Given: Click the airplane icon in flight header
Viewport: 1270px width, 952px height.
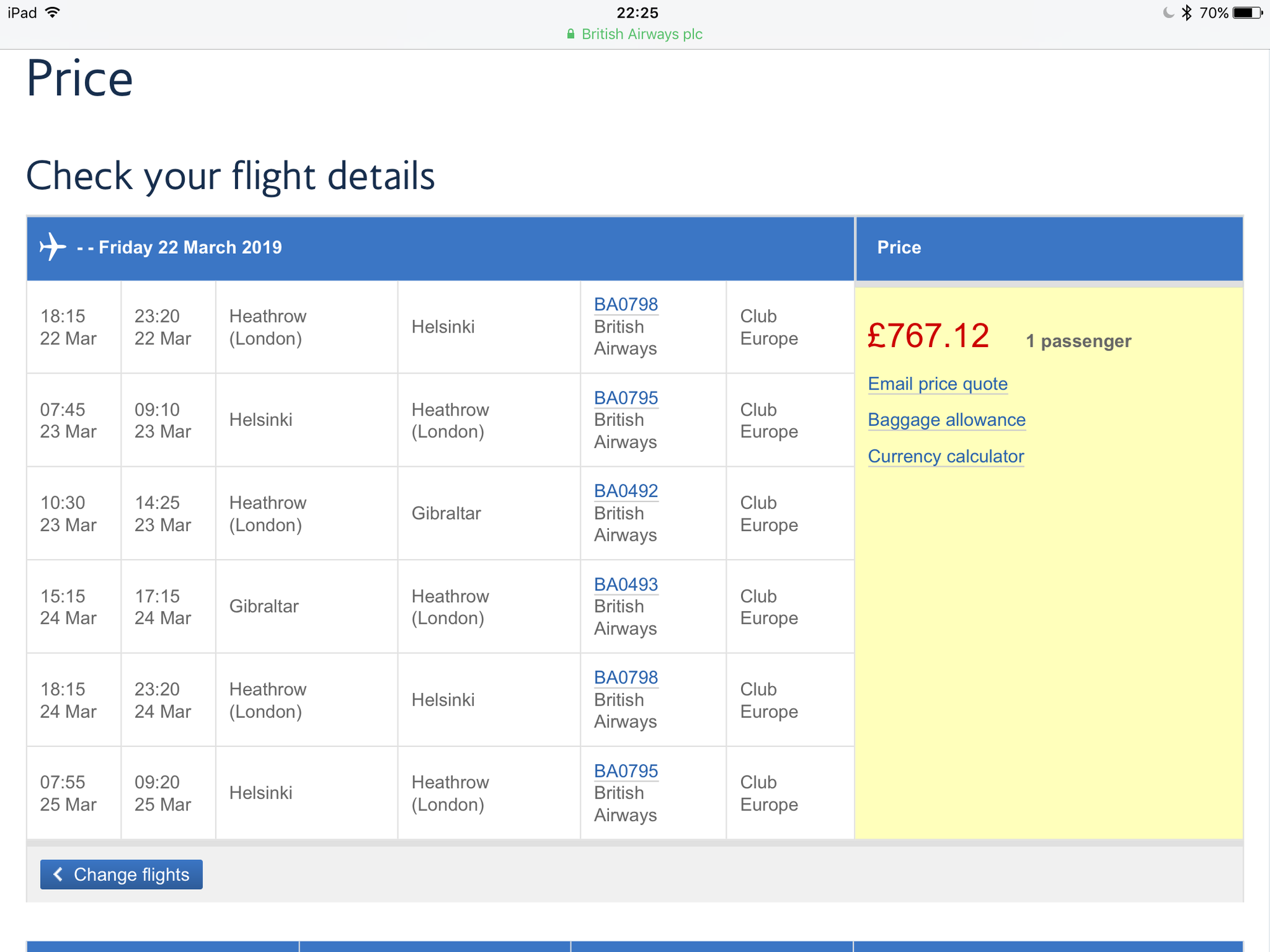Looking at the screenshot, I should (x=53, y=247).
